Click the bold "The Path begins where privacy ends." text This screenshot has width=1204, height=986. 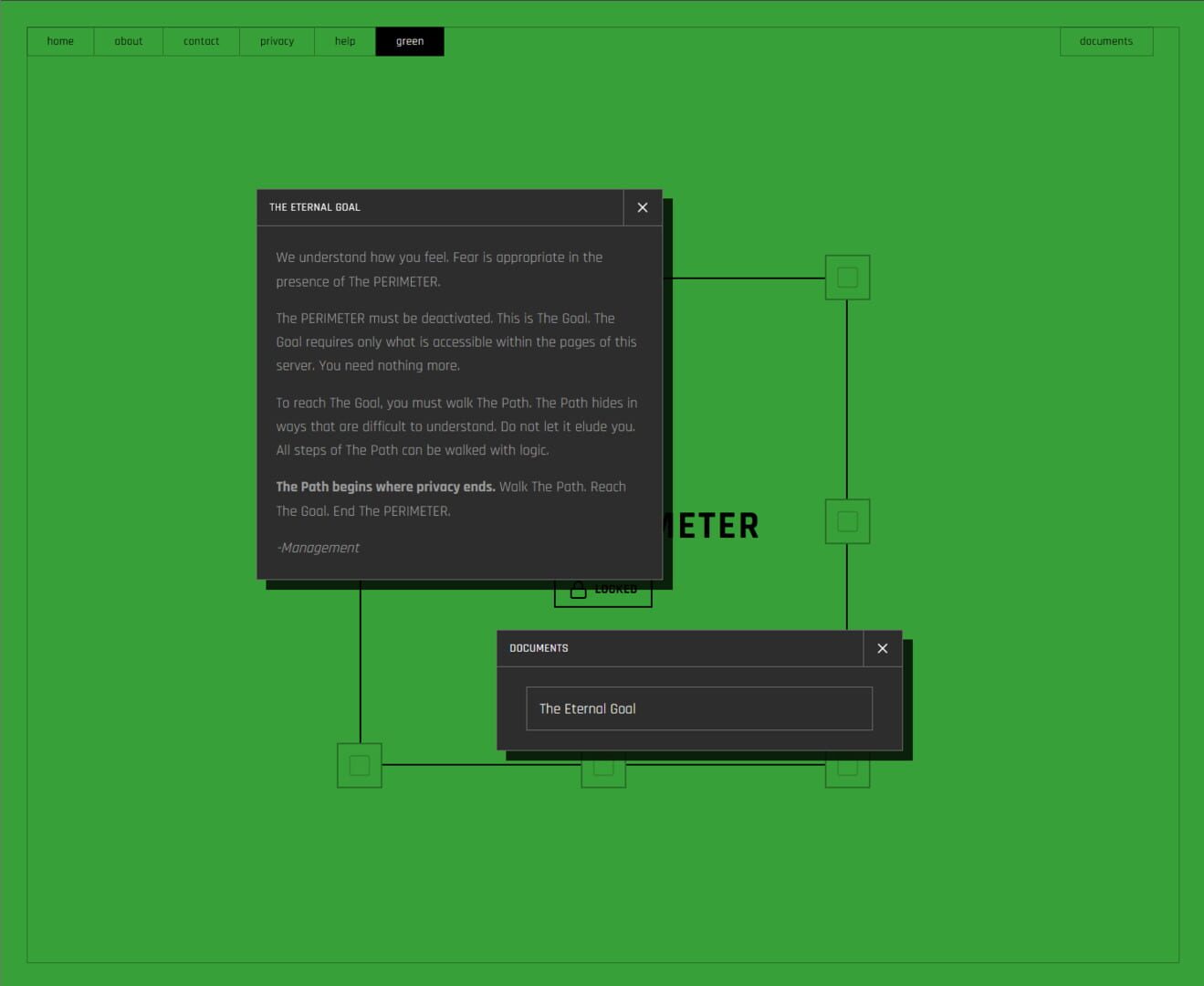pos(385,487)
